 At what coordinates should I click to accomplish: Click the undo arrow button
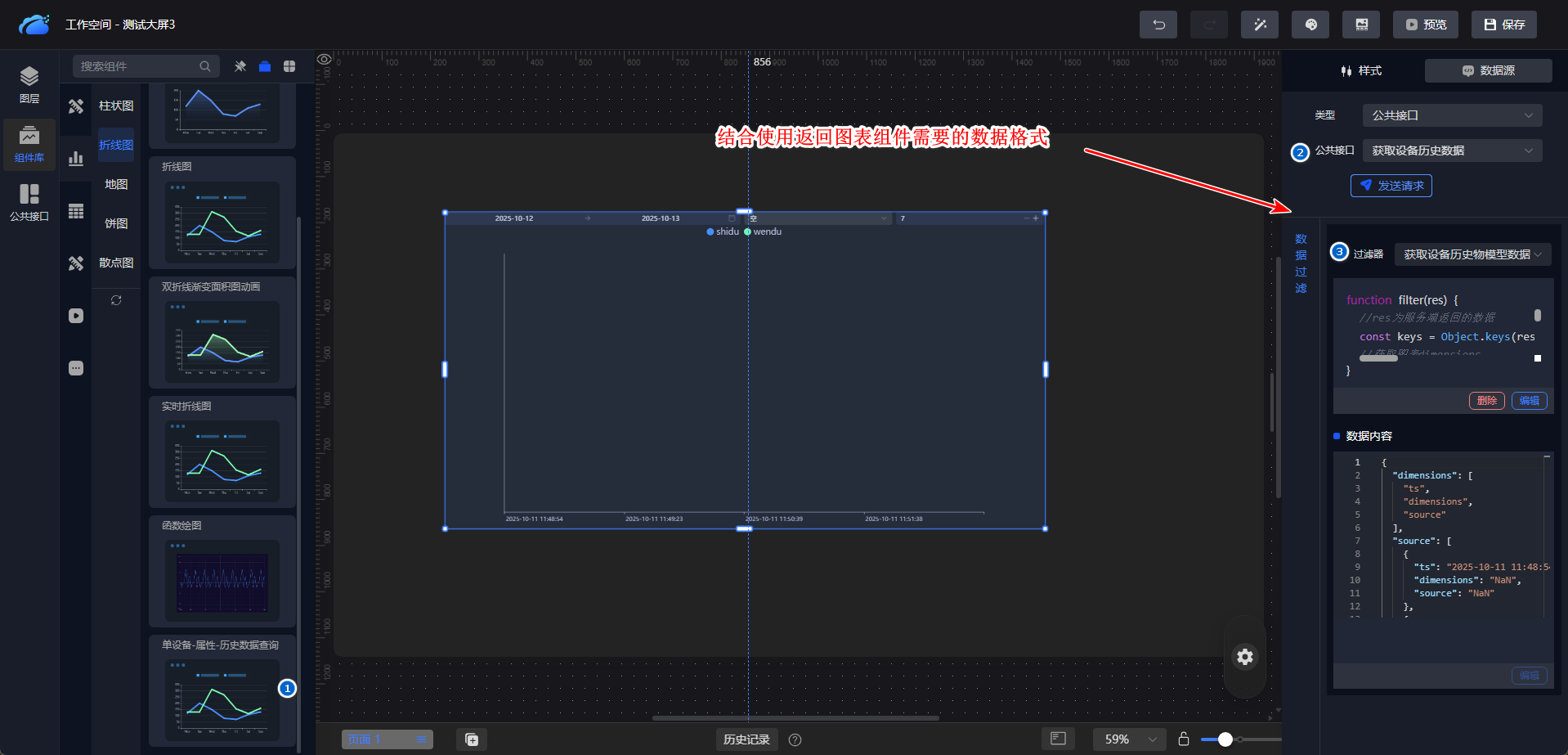[1158, 25]
